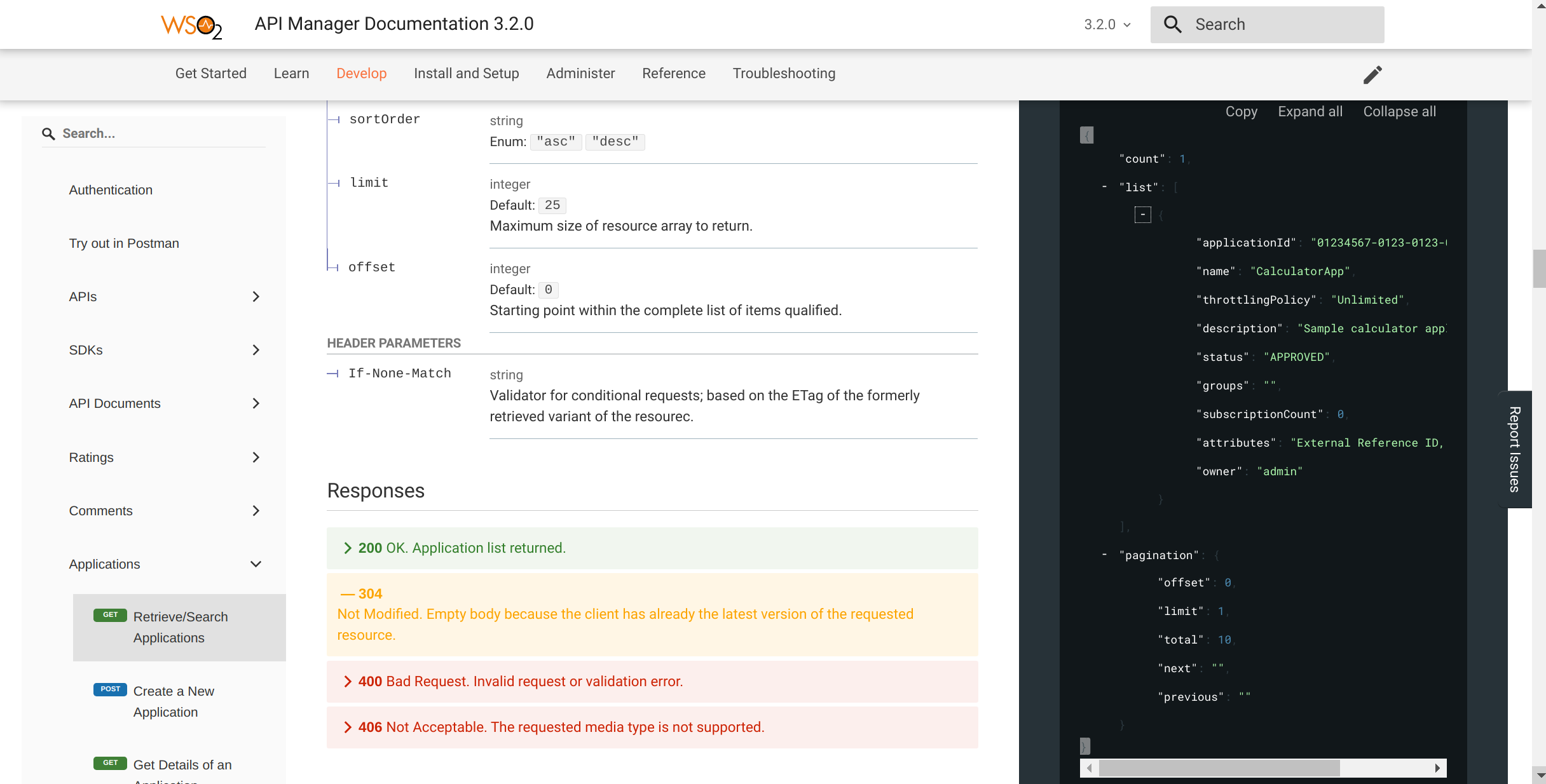
Task: Click the limit parameter name
Action: click(x=369, y=183)
